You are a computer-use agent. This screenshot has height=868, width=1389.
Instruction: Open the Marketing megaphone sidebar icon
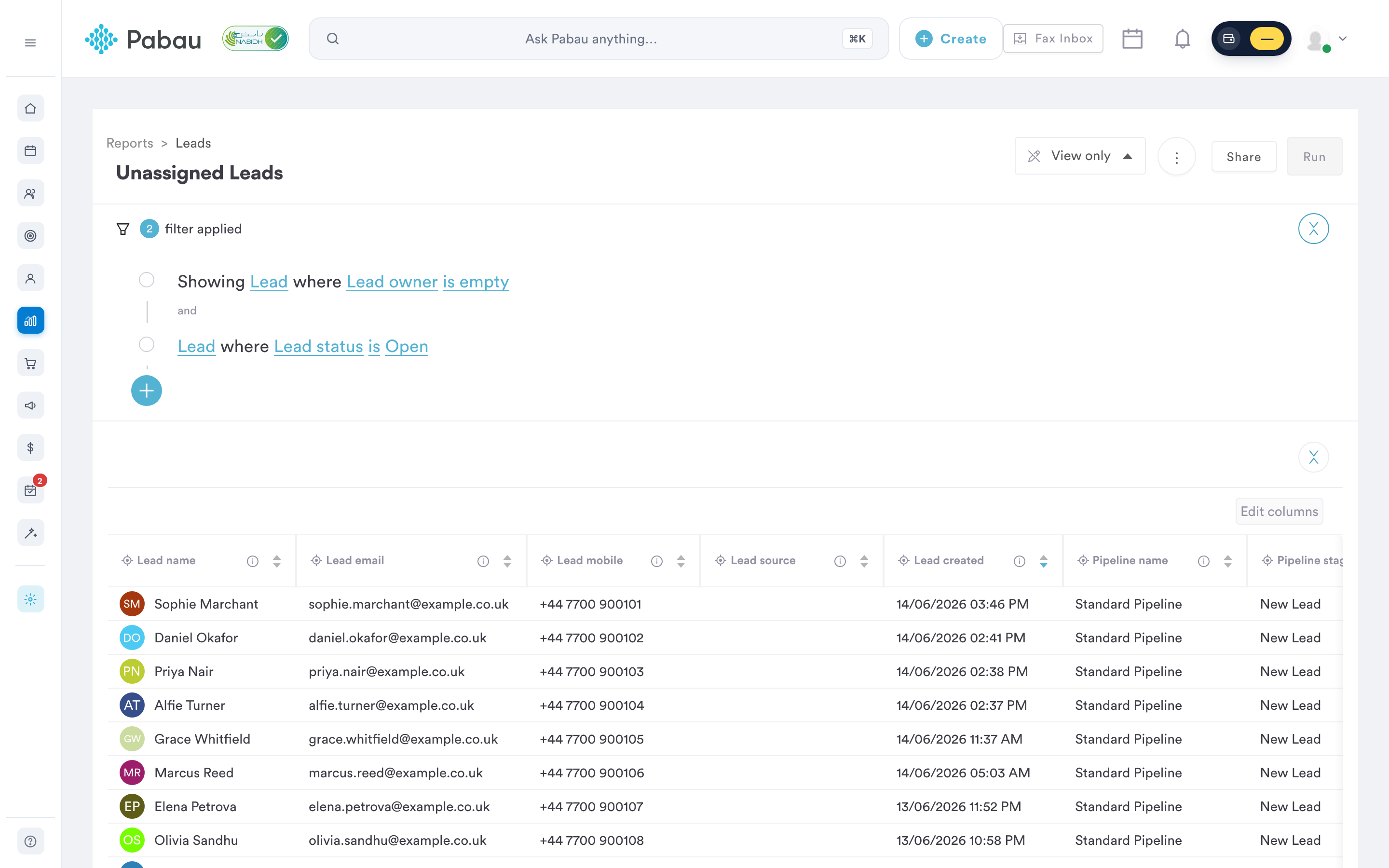30,406
